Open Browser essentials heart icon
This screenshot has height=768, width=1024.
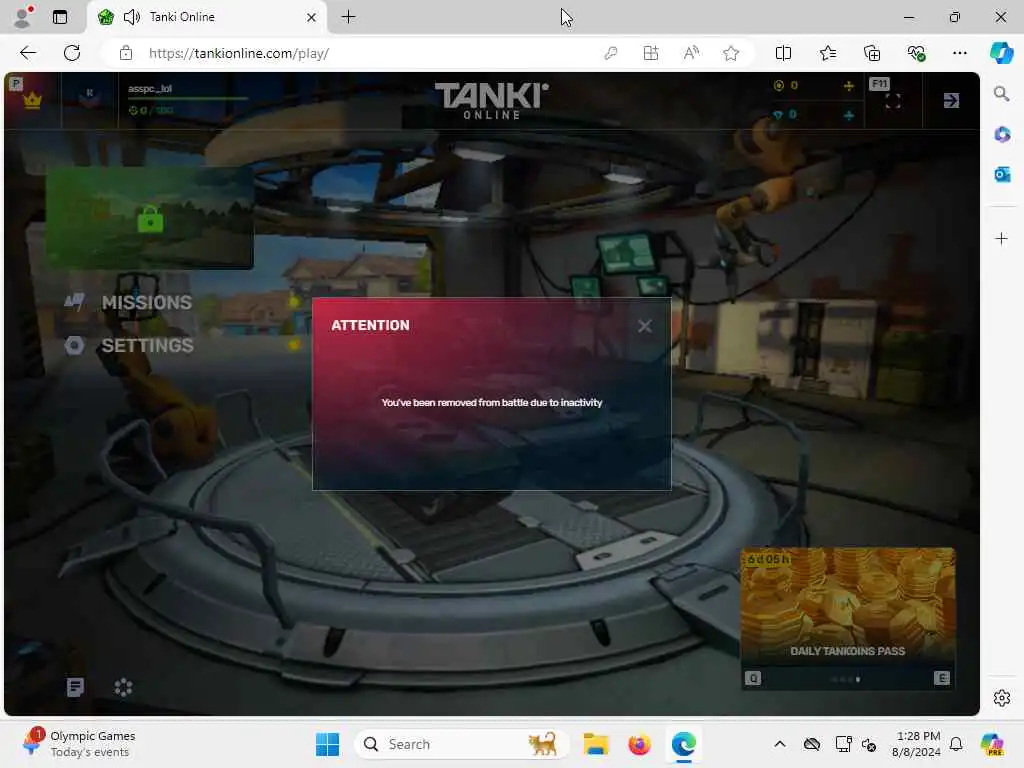(916, 54)
